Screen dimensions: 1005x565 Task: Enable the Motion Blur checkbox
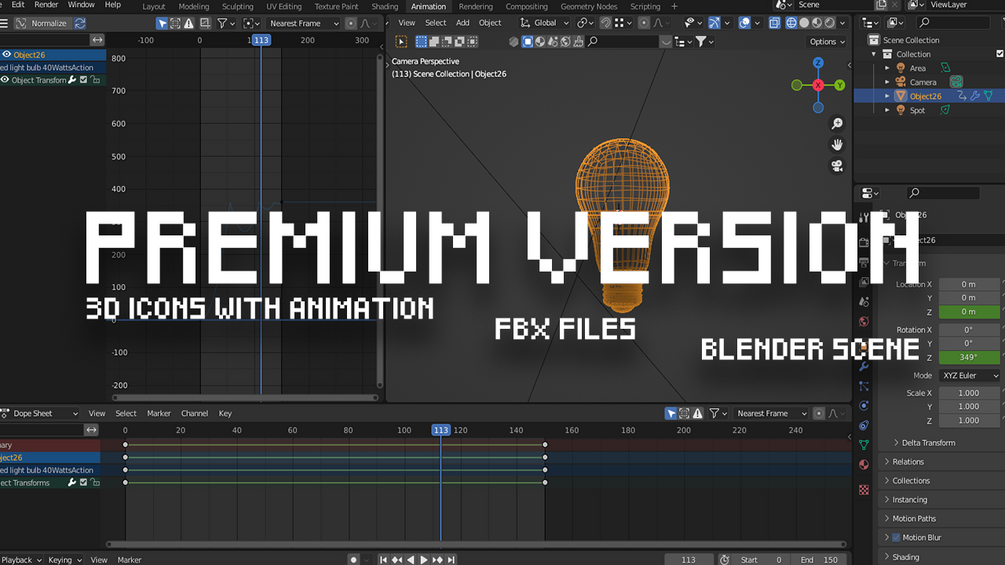(896, 537)
